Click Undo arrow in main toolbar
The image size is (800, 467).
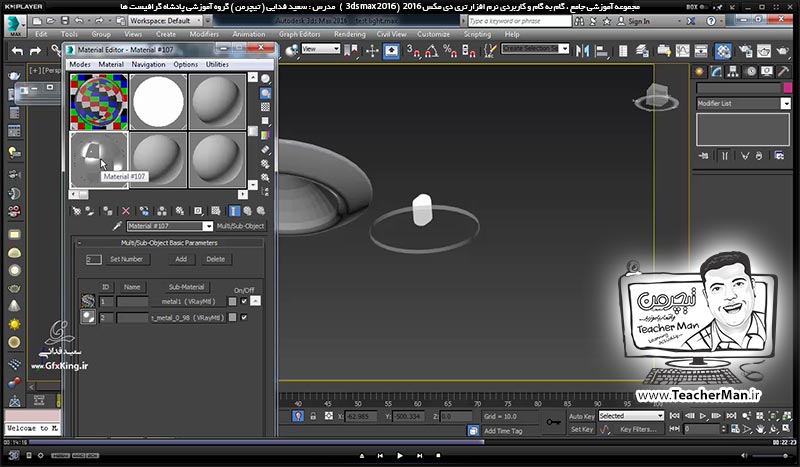[17, 51]
